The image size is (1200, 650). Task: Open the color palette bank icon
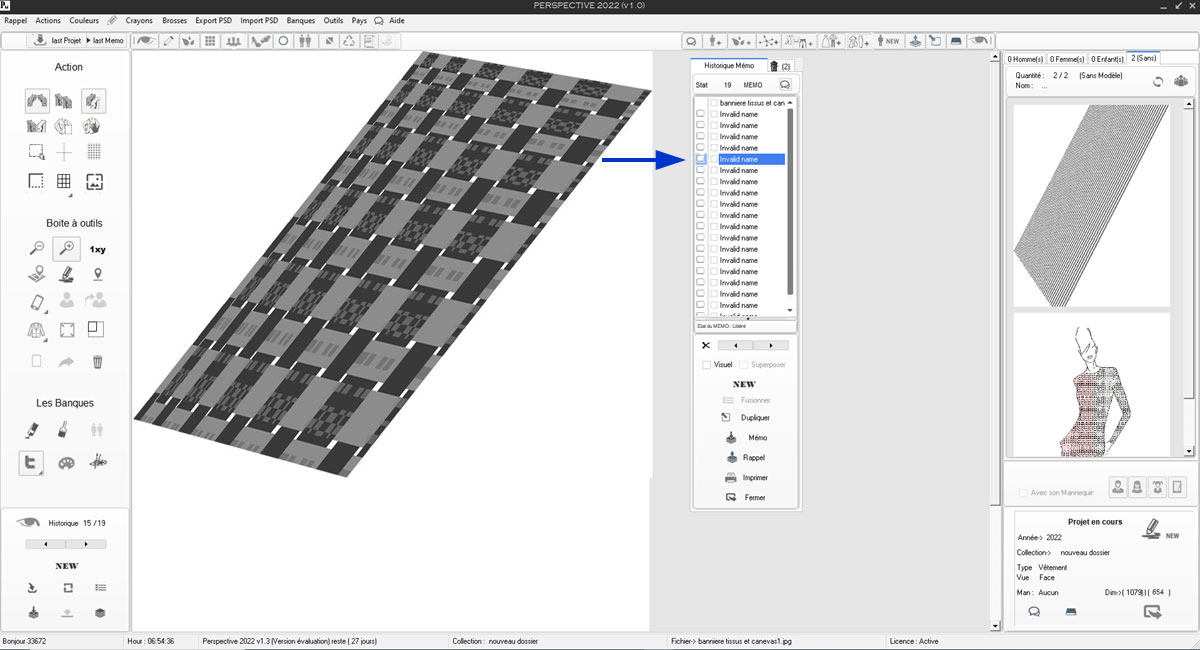[x=66, y=461]
